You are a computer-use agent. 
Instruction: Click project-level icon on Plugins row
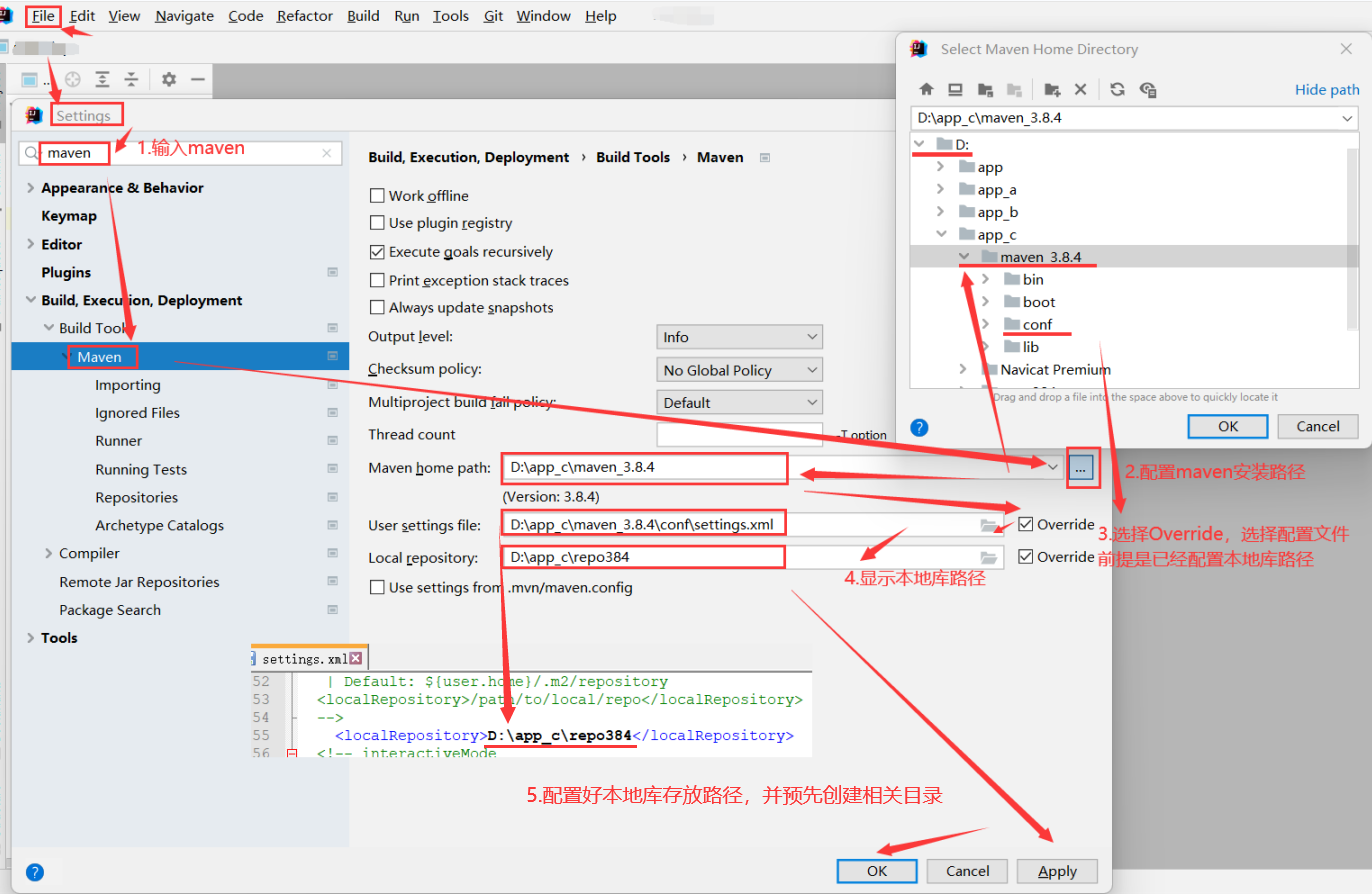332,272
